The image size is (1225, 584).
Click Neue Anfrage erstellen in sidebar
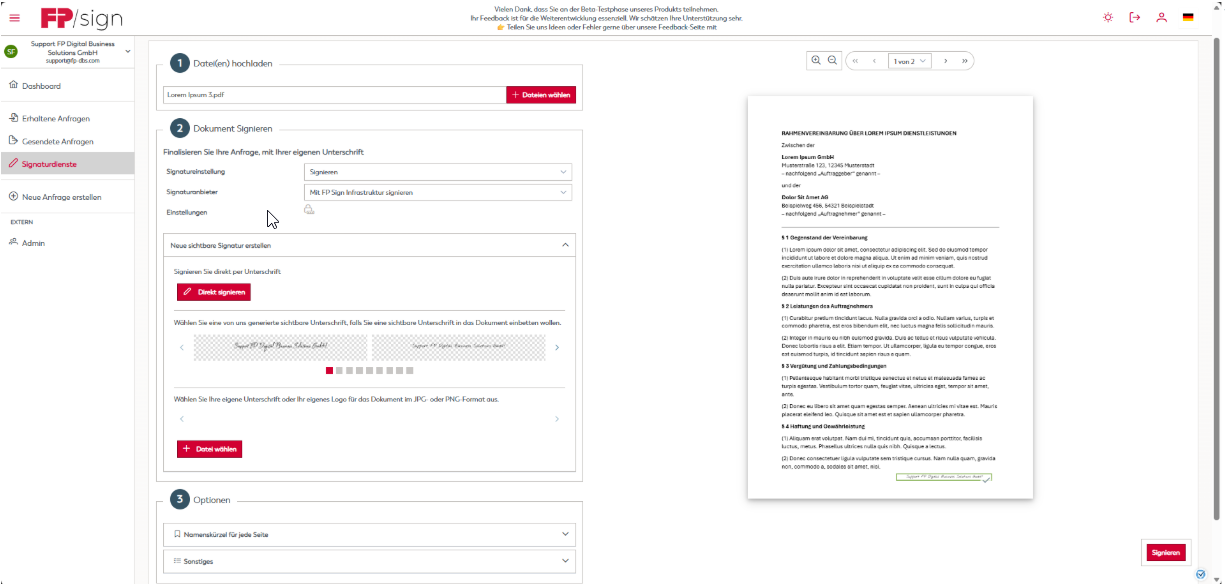pyautogui.click(x=67, y=197)
